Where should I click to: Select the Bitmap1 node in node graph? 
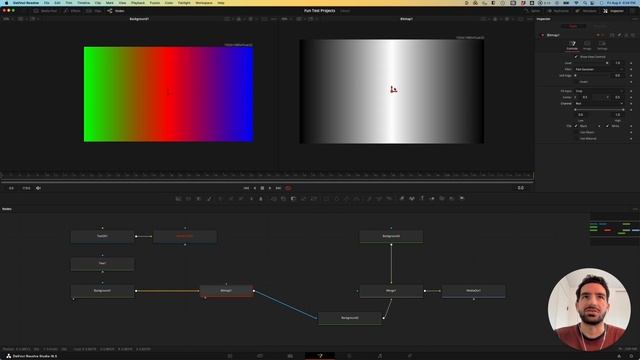pyautogui.click(x=227, y=291)
